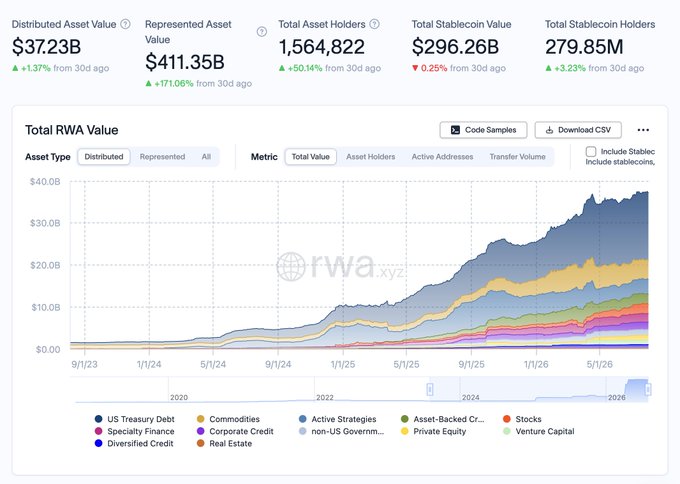This screenshot has width=680, height=484.
Task: Click the 1/1/25 x-axis date label
Action: 343,364
